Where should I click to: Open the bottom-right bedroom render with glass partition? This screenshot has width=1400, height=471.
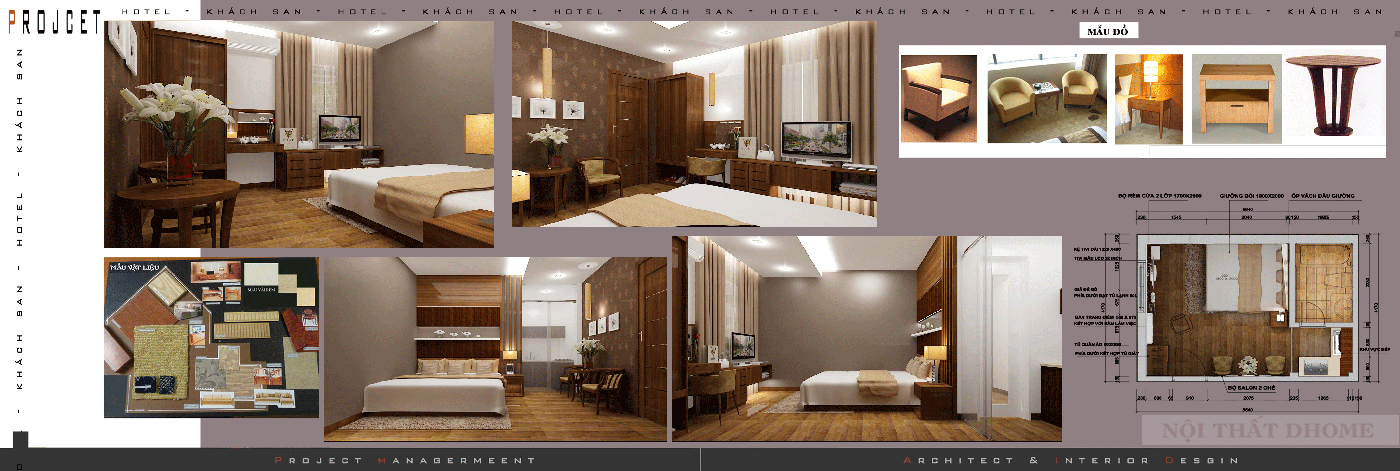[866, 338]
